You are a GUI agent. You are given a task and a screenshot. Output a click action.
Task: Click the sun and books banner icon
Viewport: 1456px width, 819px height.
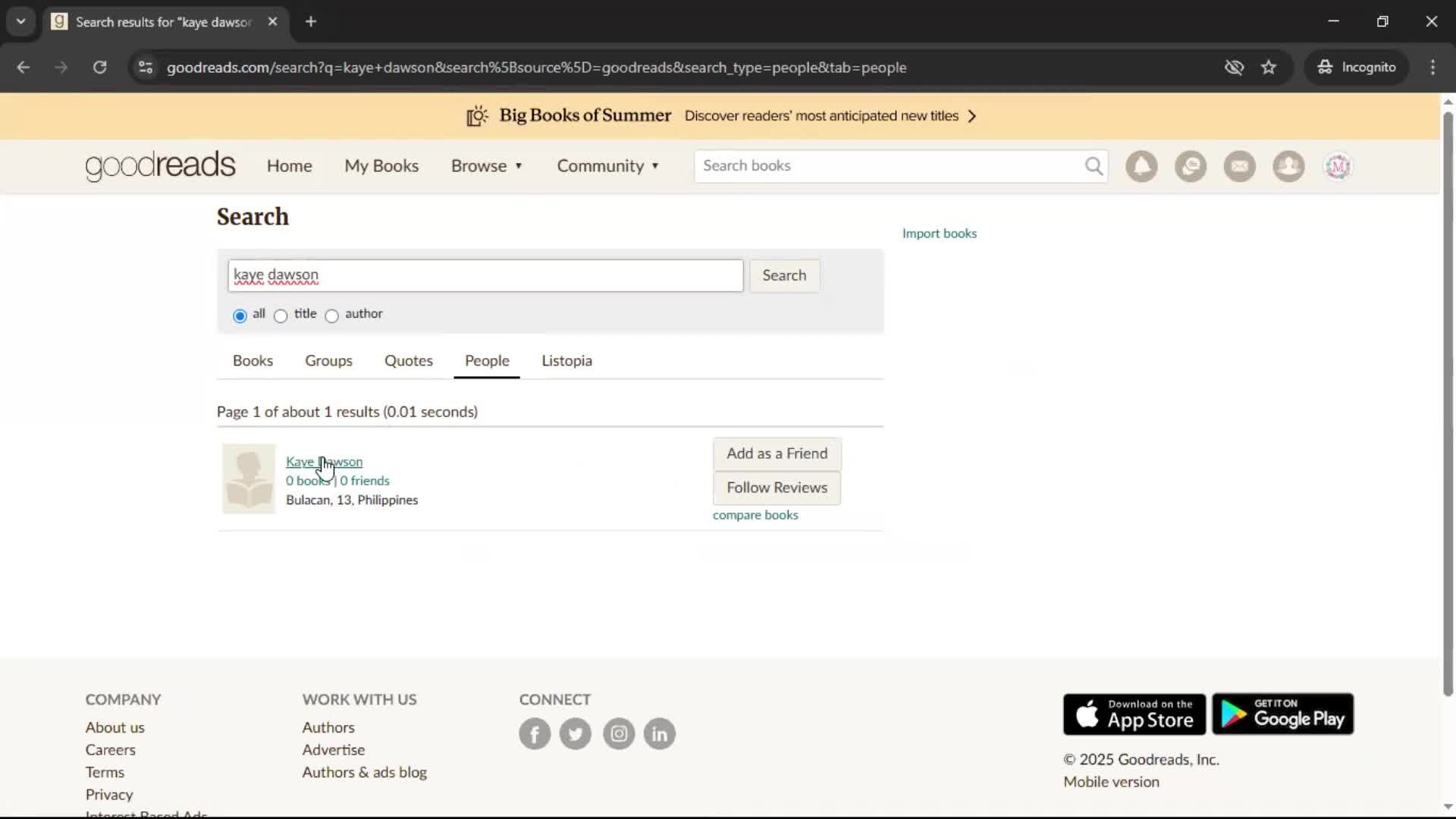(x=477, y=116)
